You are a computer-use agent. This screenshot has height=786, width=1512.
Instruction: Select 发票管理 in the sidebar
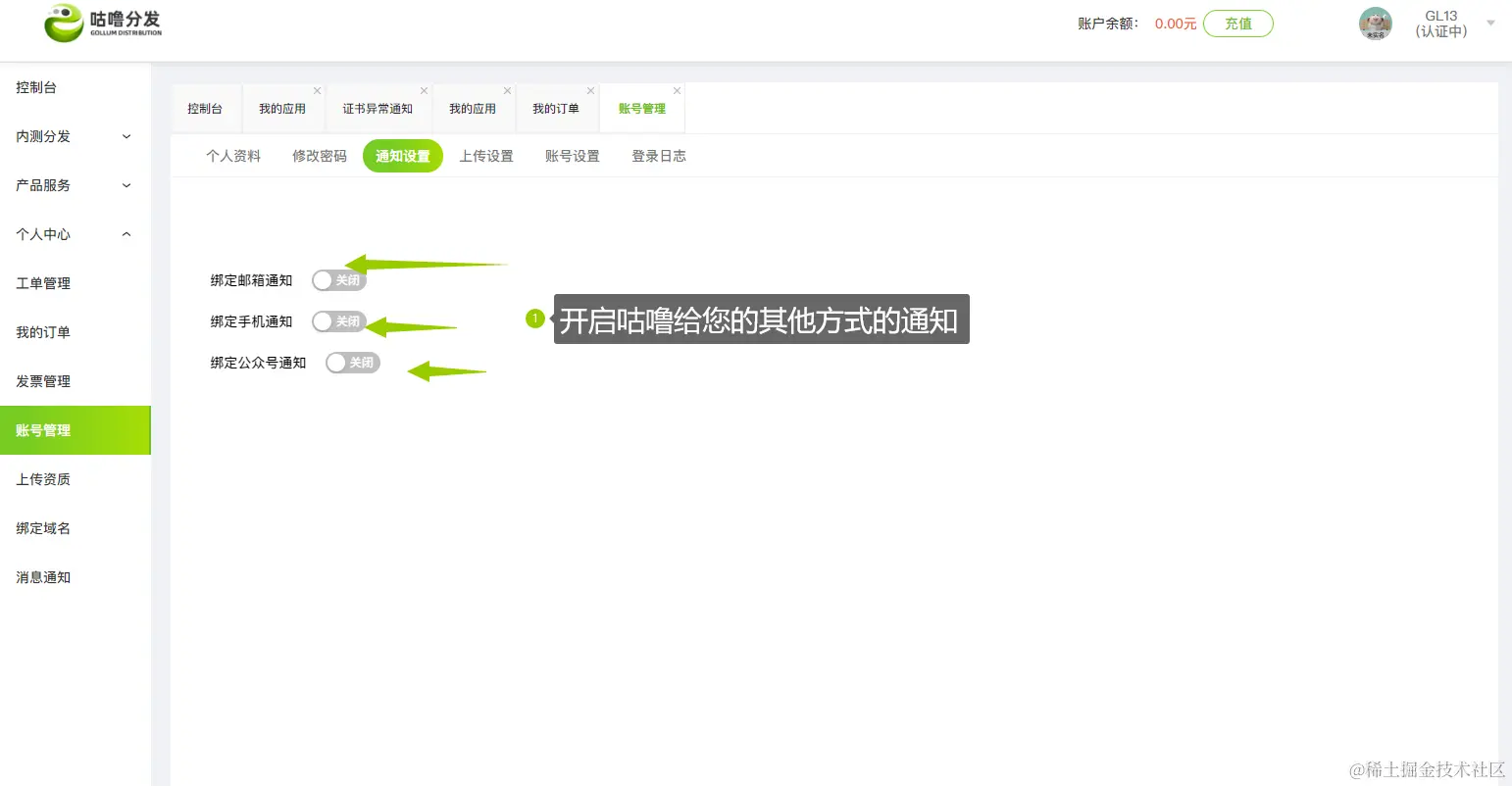click(43, 381)
